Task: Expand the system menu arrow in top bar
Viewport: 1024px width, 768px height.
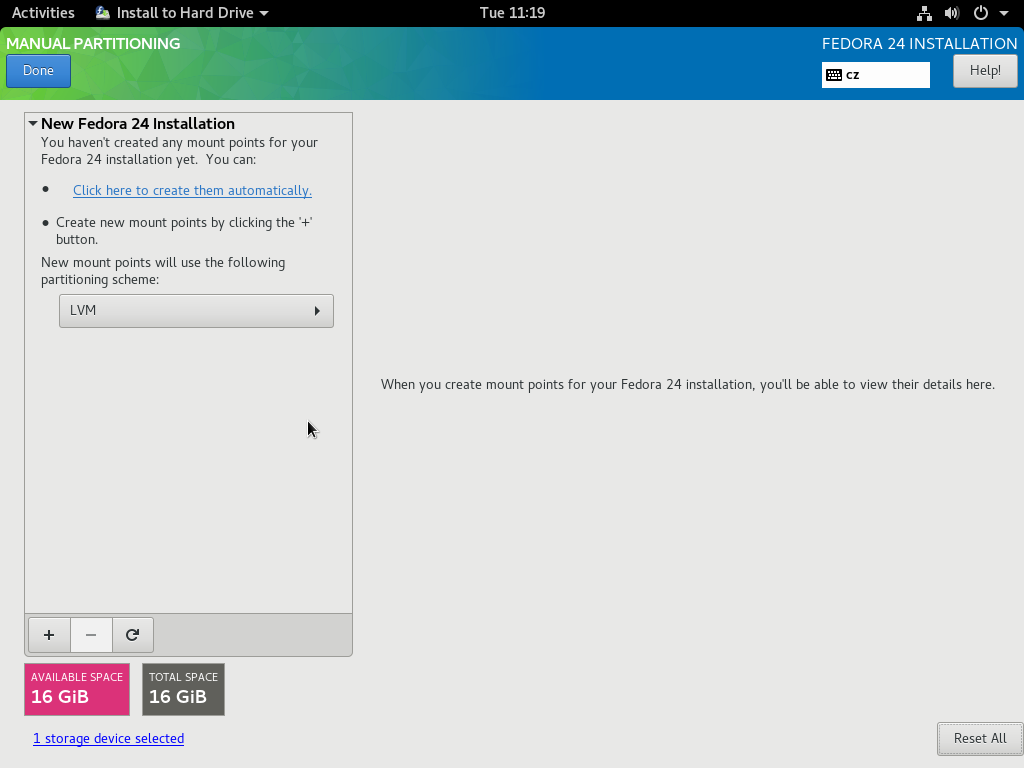Action: tap(1004, 13)
